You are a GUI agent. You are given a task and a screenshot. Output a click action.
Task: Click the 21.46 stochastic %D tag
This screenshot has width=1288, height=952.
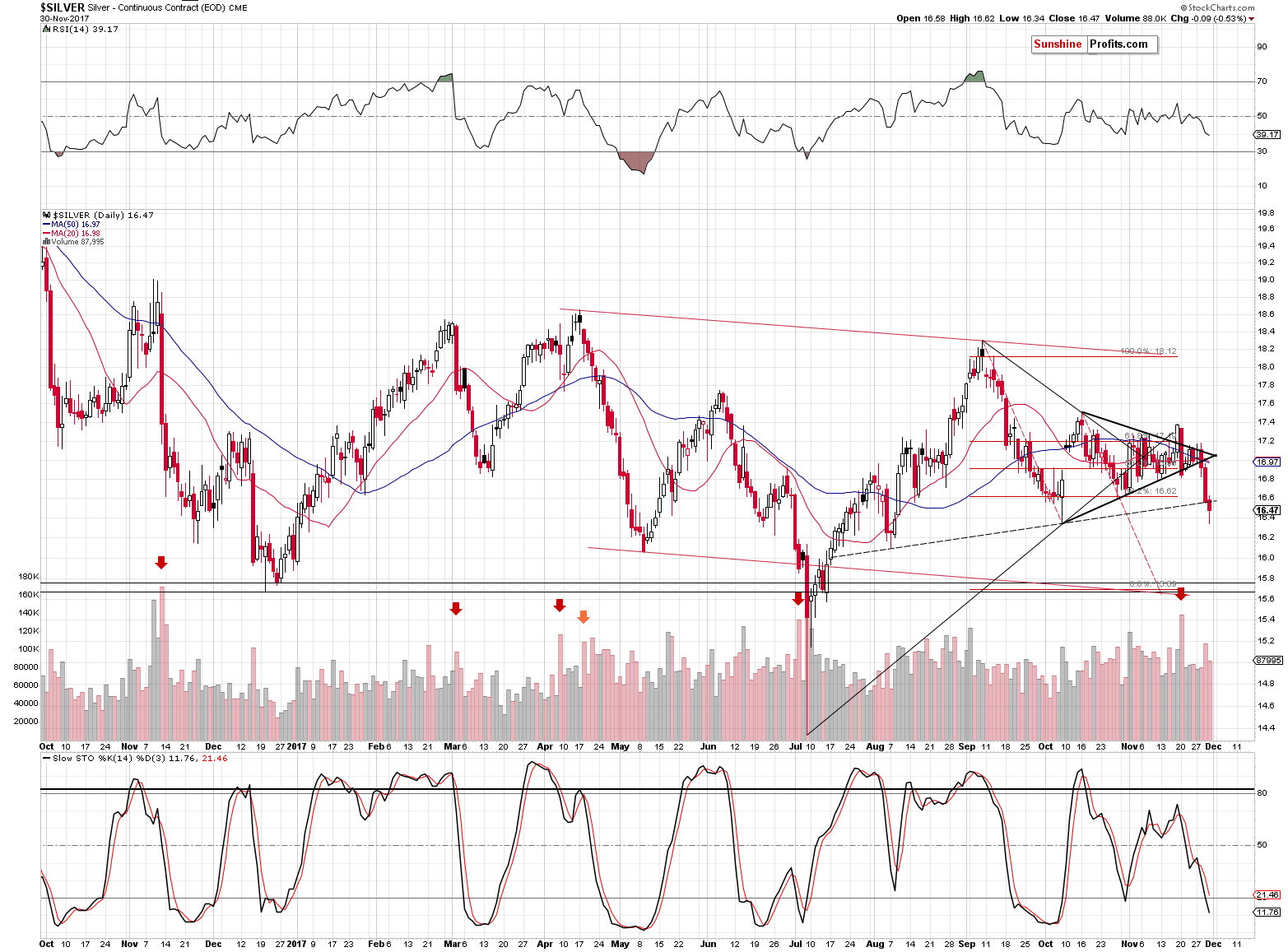tap(1267, 895)
